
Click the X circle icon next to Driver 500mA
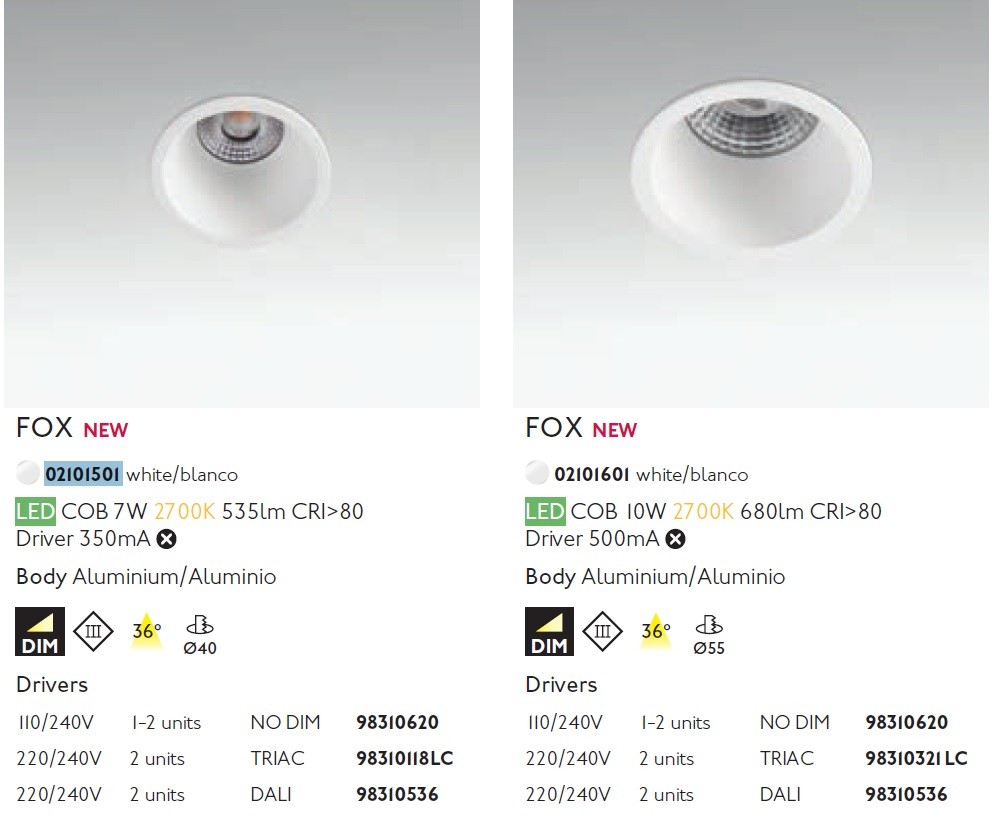point(675,540)
